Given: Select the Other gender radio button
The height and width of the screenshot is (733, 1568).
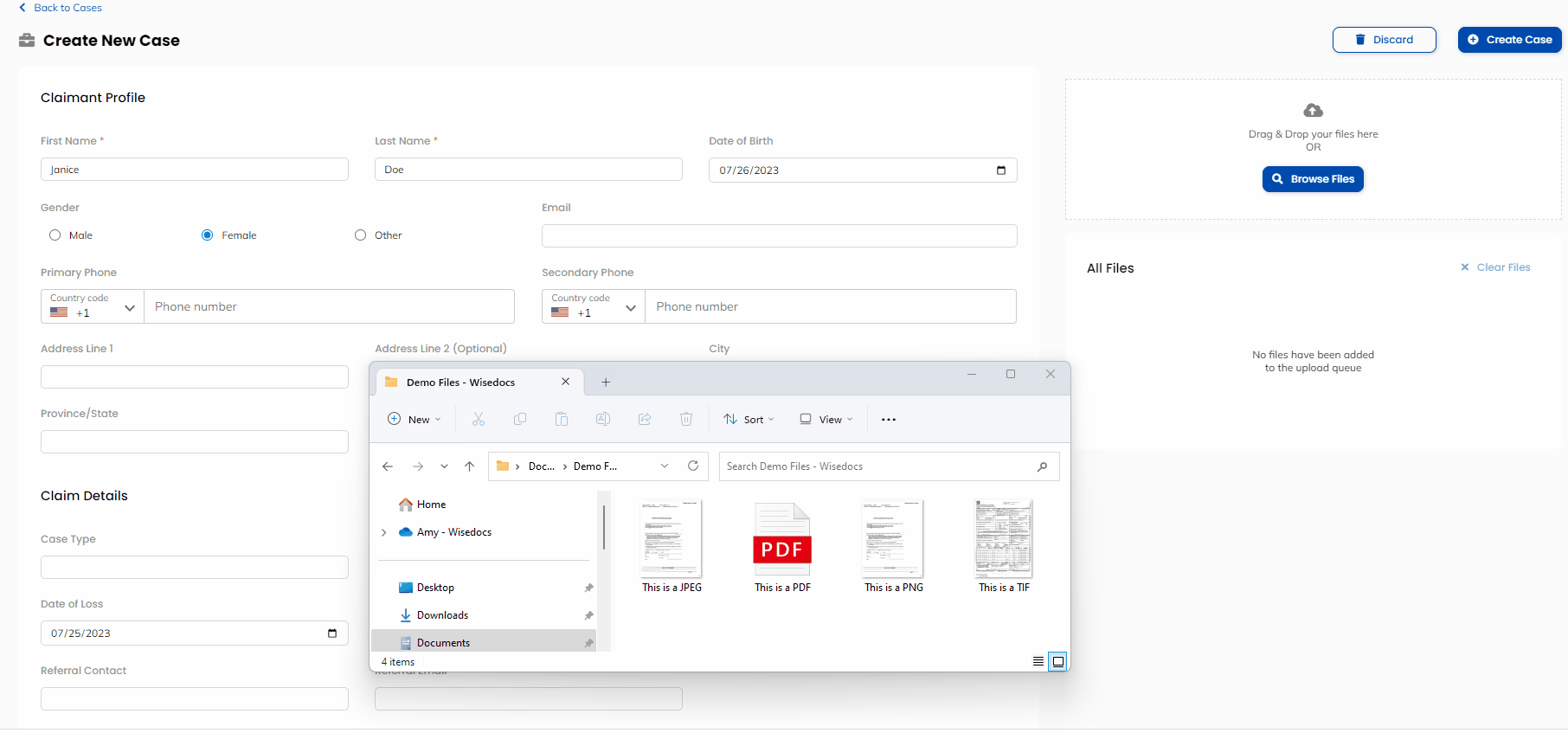Looking at the screenshot, I should pos(361,235).
